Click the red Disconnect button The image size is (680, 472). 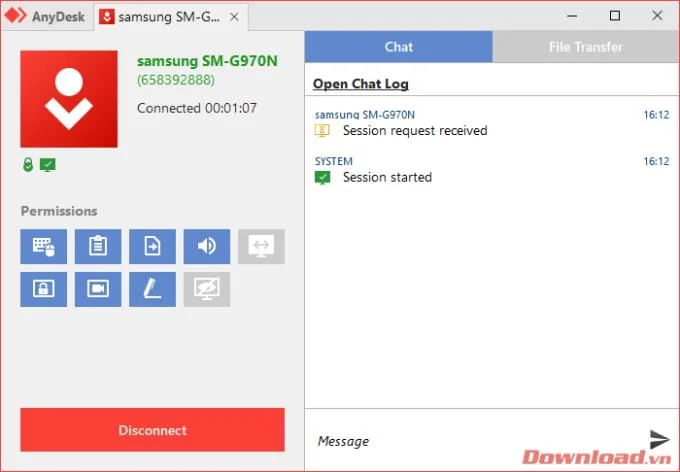coord(152,430)
